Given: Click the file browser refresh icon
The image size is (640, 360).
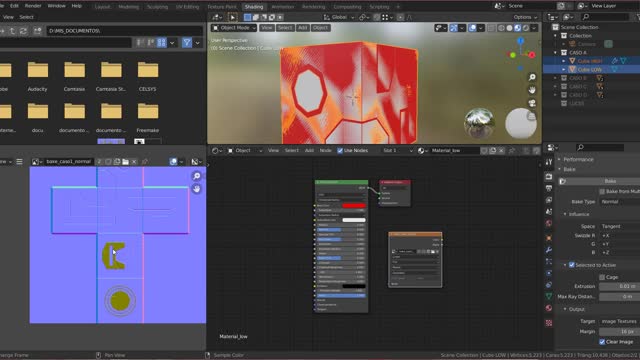Looking at the screenshot, I should coord(24,31).
